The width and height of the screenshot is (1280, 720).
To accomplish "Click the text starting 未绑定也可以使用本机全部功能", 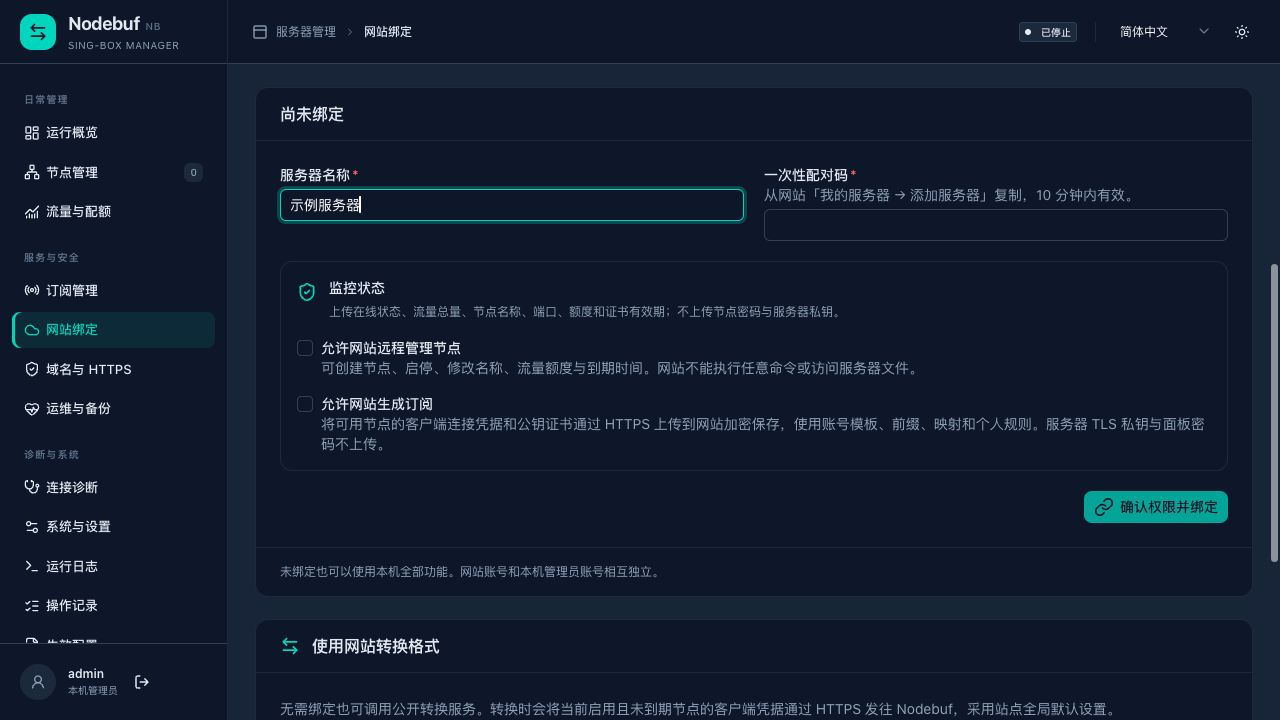I will 470,572.
